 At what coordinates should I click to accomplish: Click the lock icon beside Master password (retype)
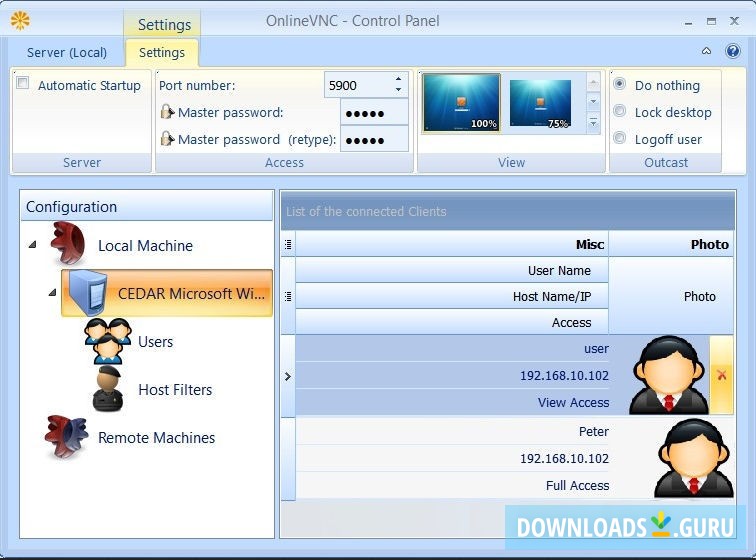coord(167,139)
